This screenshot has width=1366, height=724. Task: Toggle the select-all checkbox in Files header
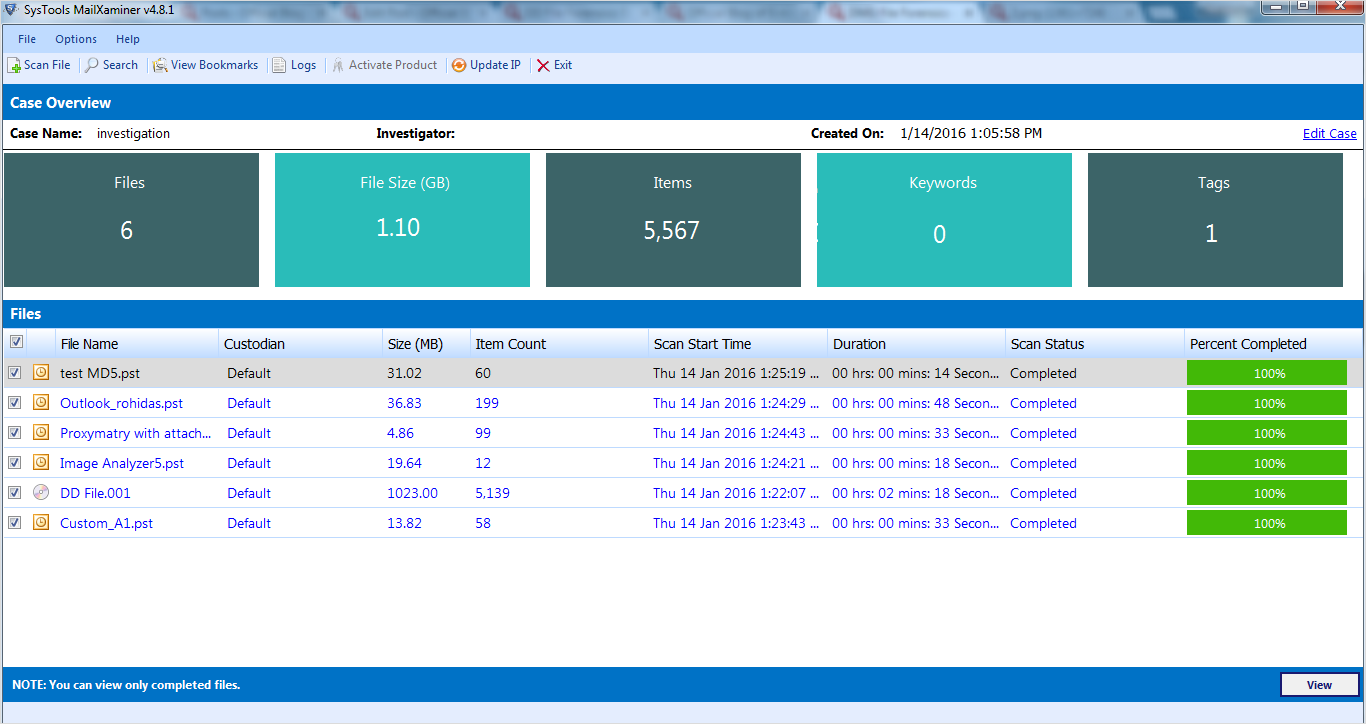click(x=15, y=342)
